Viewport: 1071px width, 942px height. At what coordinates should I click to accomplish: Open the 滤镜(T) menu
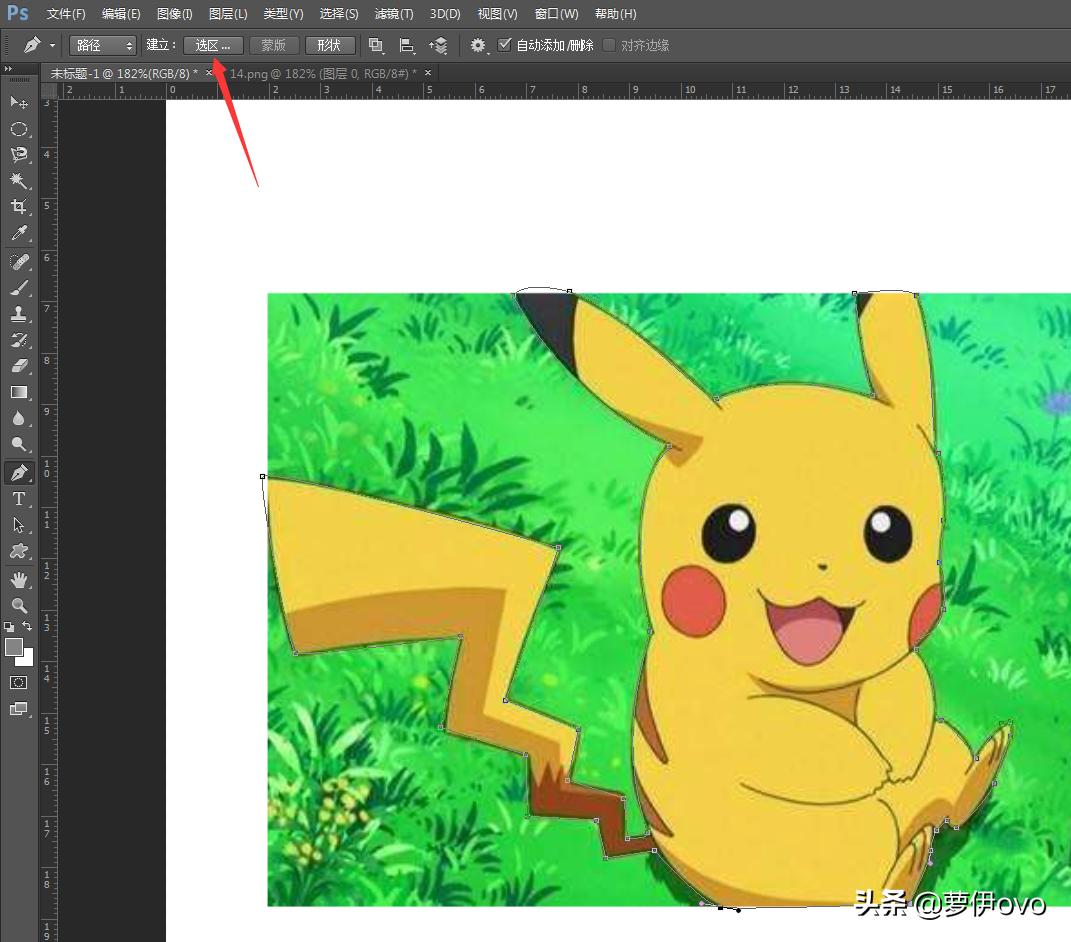point(394,14)
